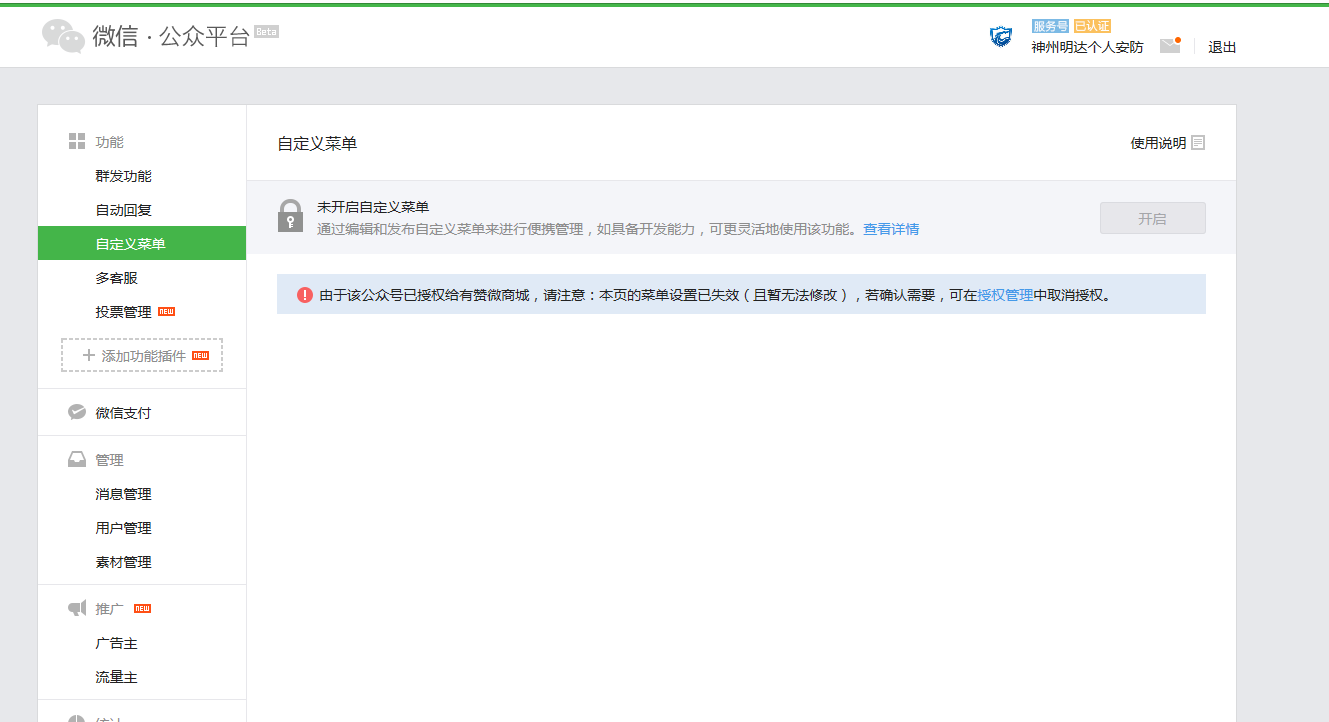
Task: Select the 自定义菜单 sidebar item
Action: click(142, 243)
